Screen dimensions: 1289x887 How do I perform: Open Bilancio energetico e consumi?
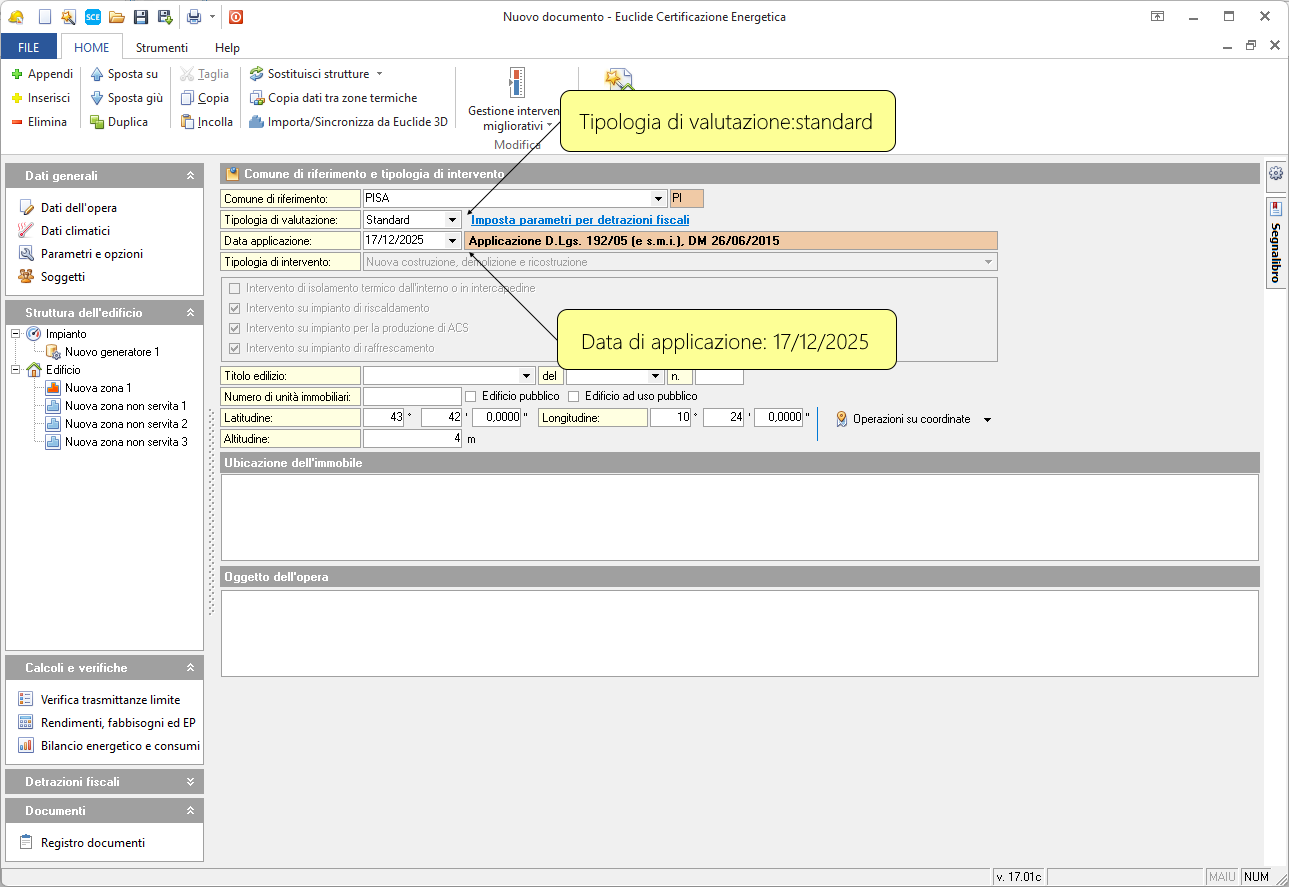pos(119,746)
